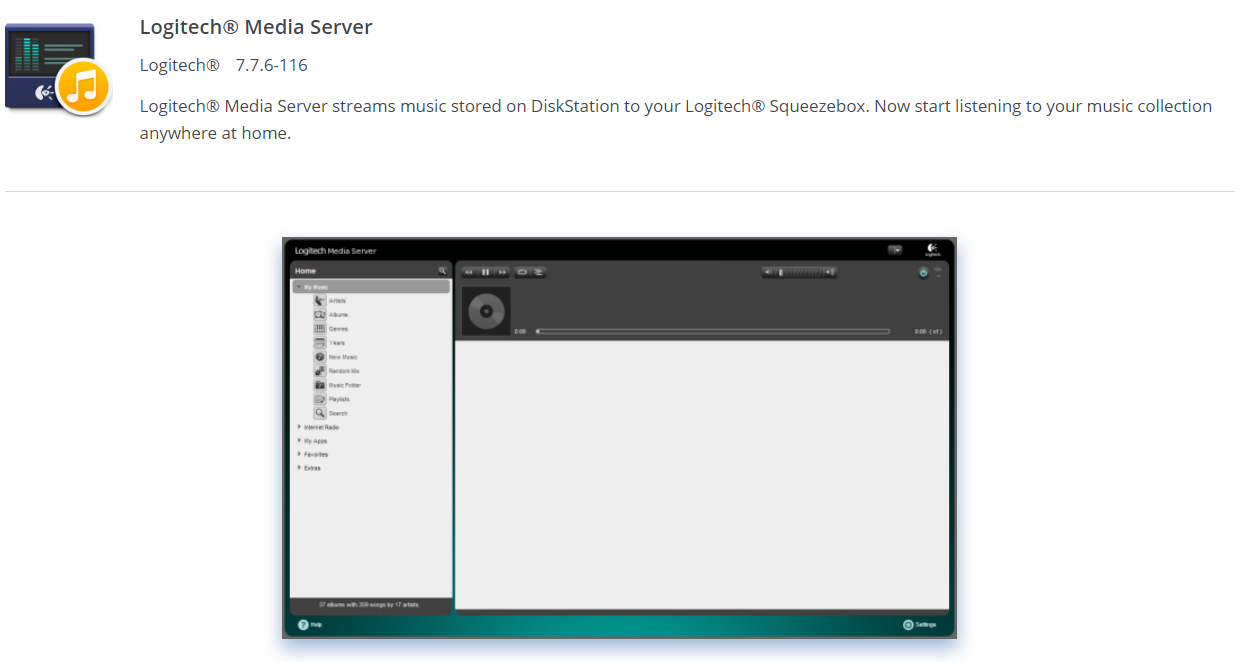Click the album art disc thumbnail
1237x662 pixels.
(x=486, y=311)
